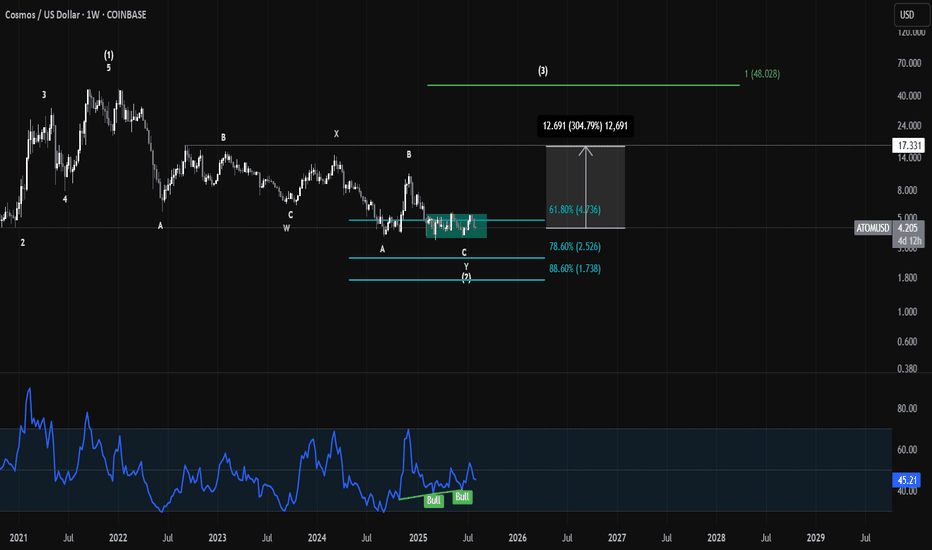Open the USD currency selector

(x=908, y=14)
